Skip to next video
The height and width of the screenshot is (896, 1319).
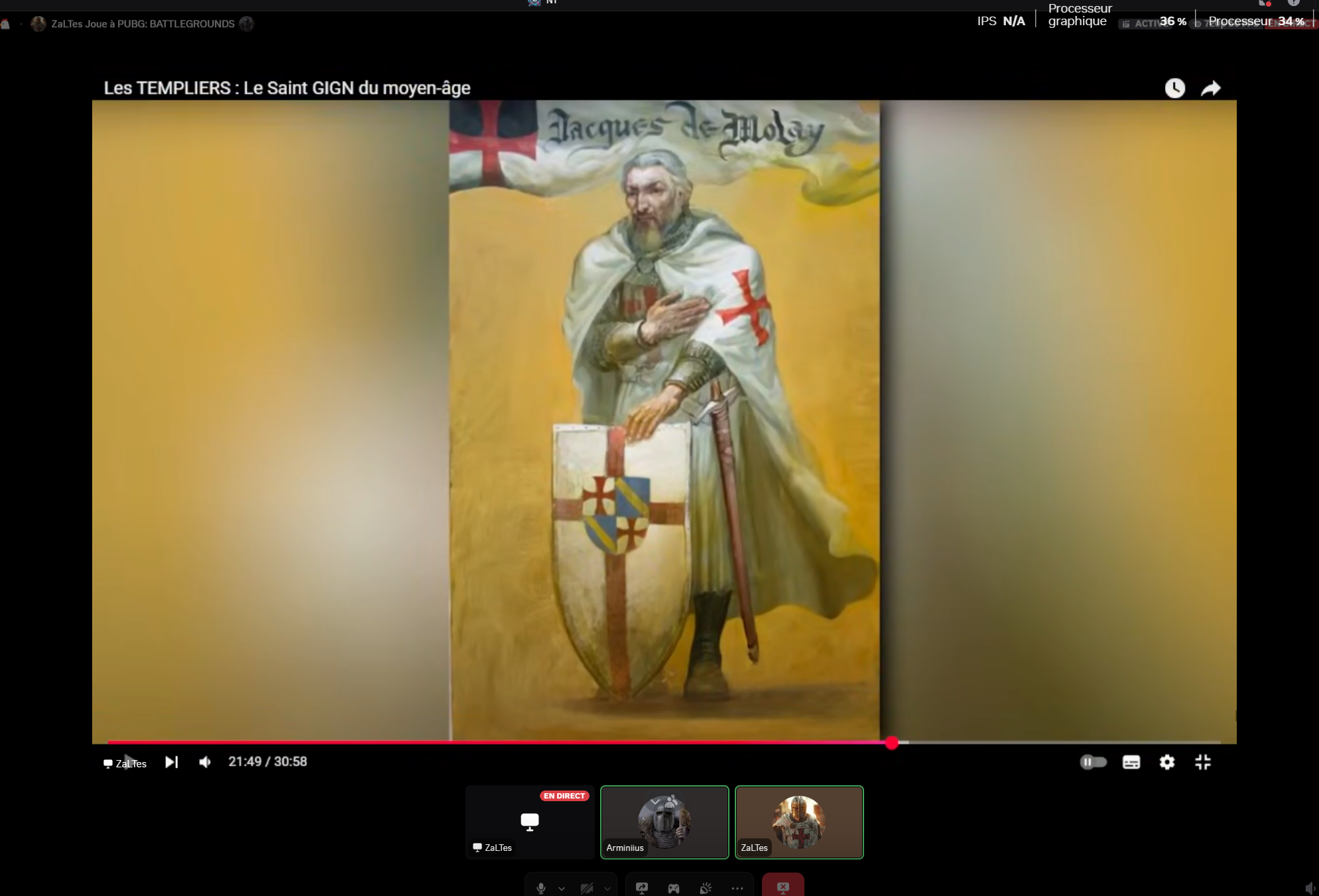click(x=172, y=762)
